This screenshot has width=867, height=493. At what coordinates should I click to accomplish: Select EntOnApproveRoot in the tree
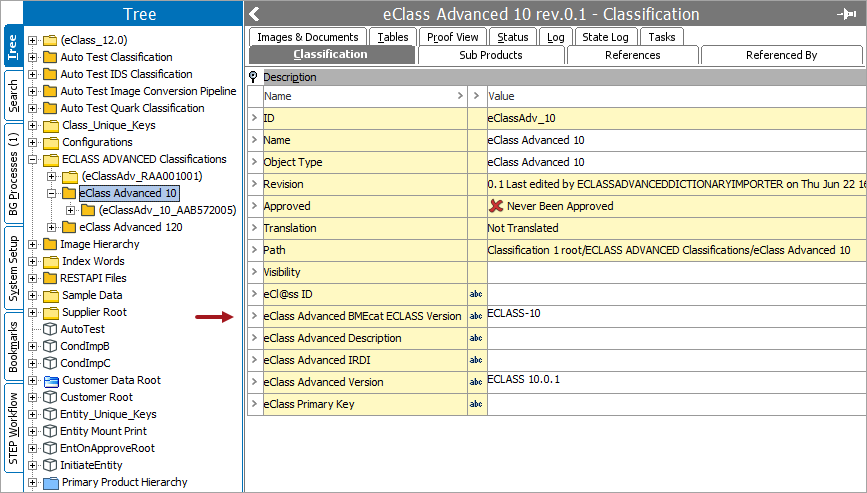click(x=107, y=448)
